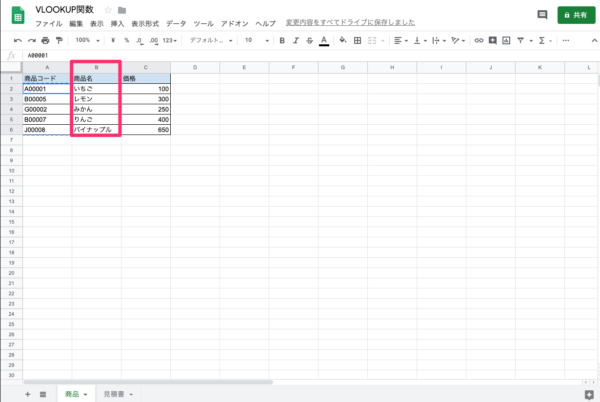Print the spreadsheet with printer icon

click(45, 41)
